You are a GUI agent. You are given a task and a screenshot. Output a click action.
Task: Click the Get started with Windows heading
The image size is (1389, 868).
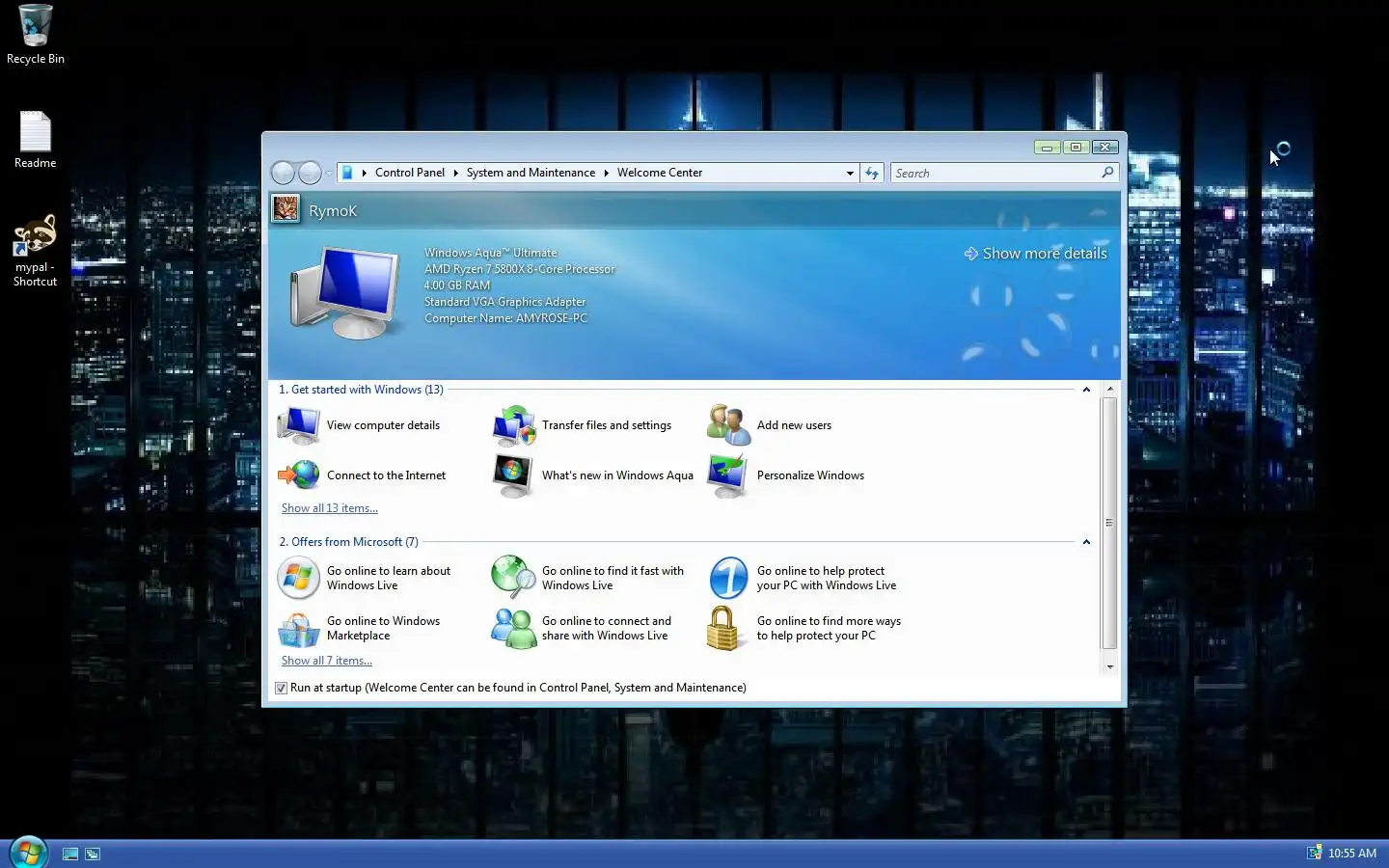[361, 390]
